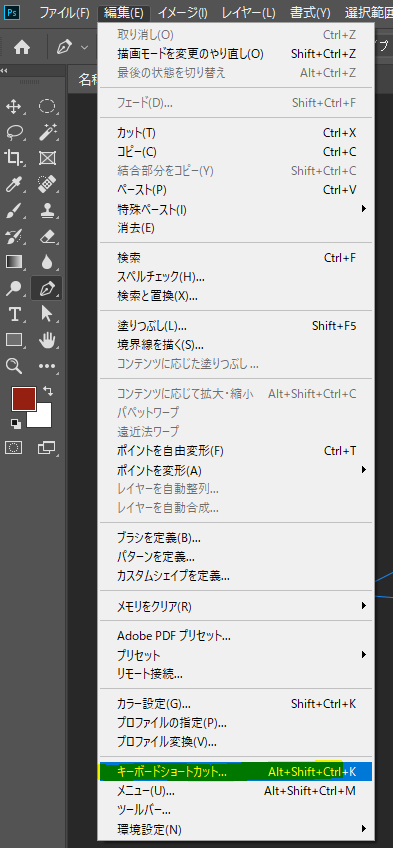This screenshot has height=848, width=393.
Task: Choose 塗りつぶし(L)... menu item
Action: click(x=235, y=326)
